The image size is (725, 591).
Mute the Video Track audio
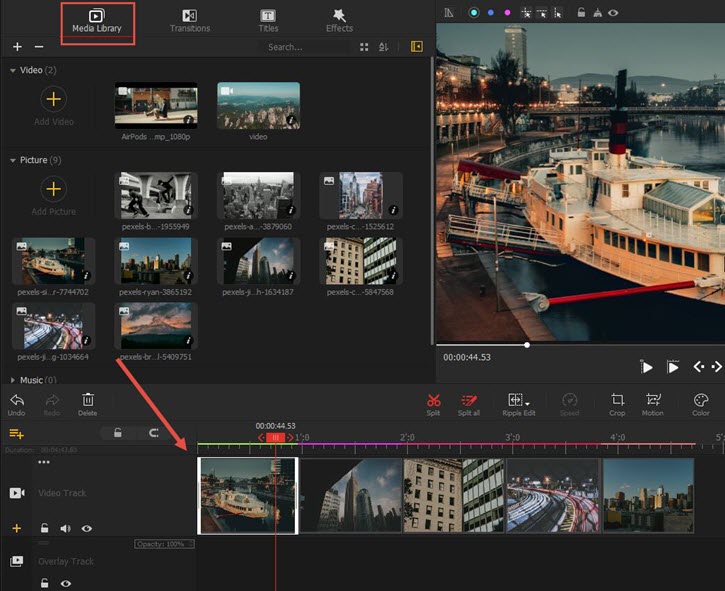pyautogui.click(x=66, y=528)
